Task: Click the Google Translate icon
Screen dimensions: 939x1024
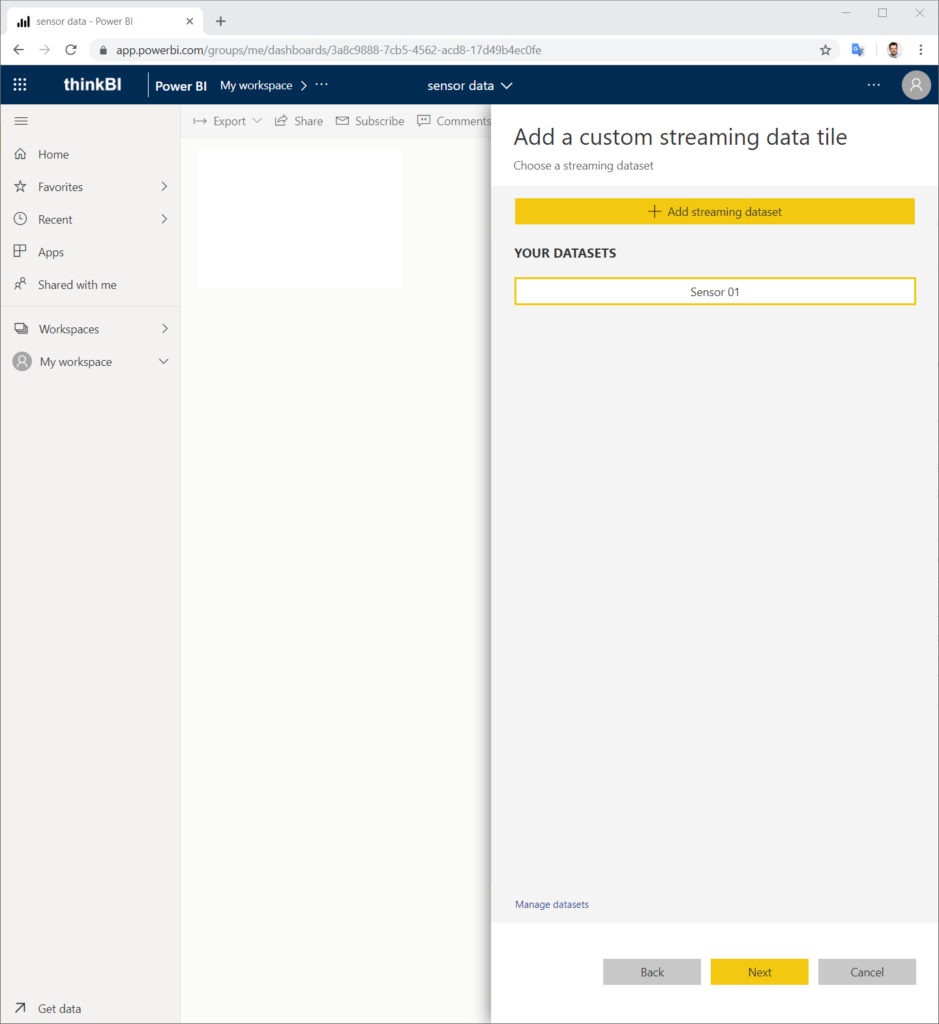Action: [857, 50]
